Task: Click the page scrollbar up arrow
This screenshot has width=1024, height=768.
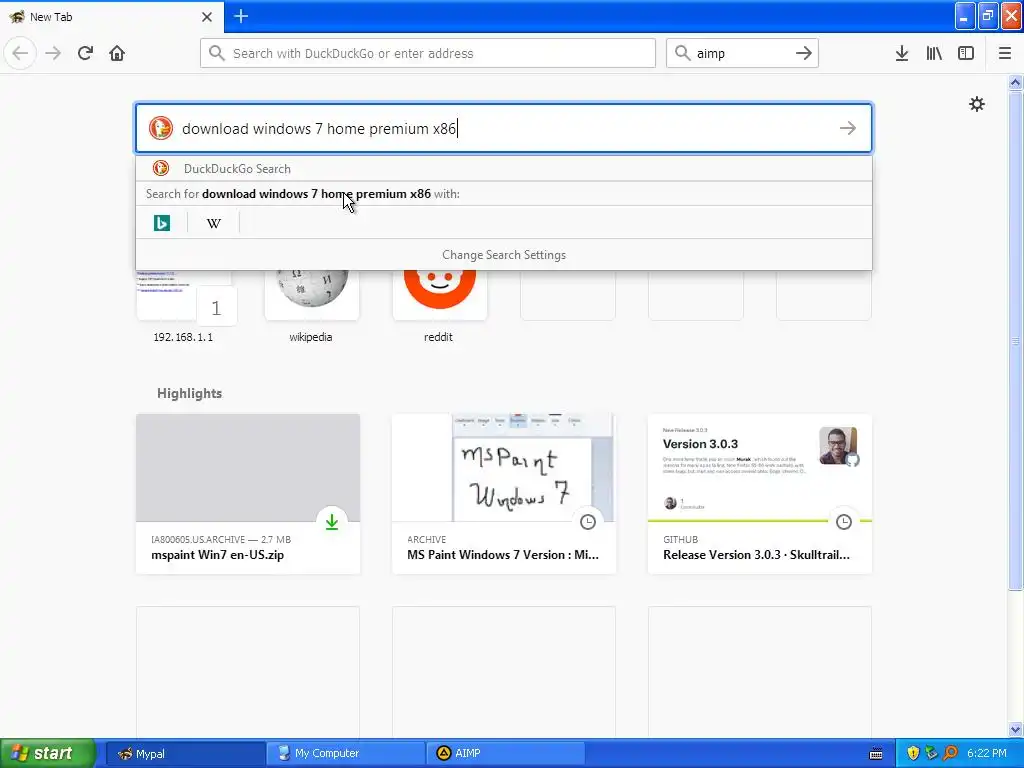Action: 1015,82
